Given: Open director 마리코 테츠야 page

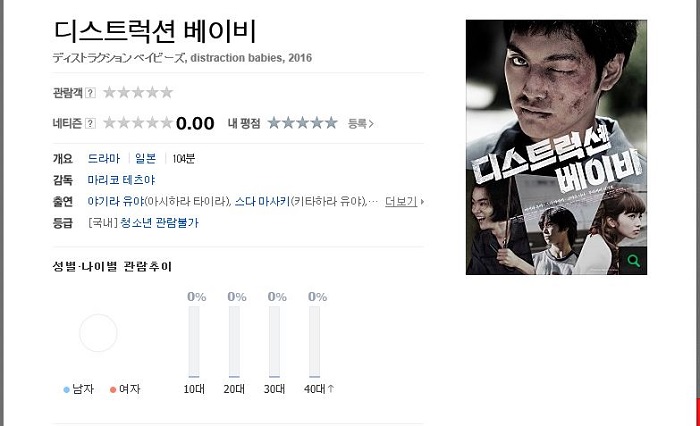Looking at the screenshot, I should pos(121,180).
